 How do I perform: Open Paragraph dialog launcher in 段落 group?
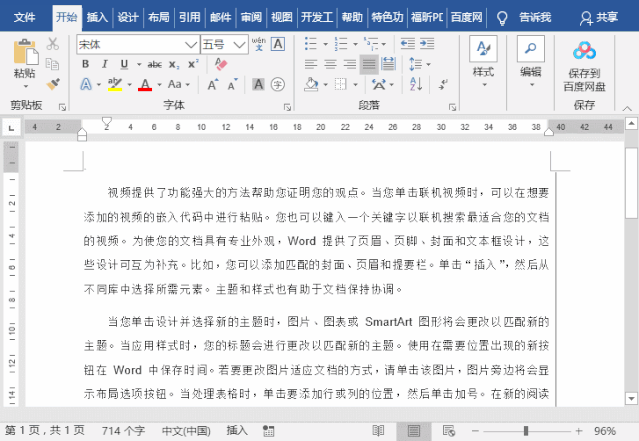(x=452, y=107)
